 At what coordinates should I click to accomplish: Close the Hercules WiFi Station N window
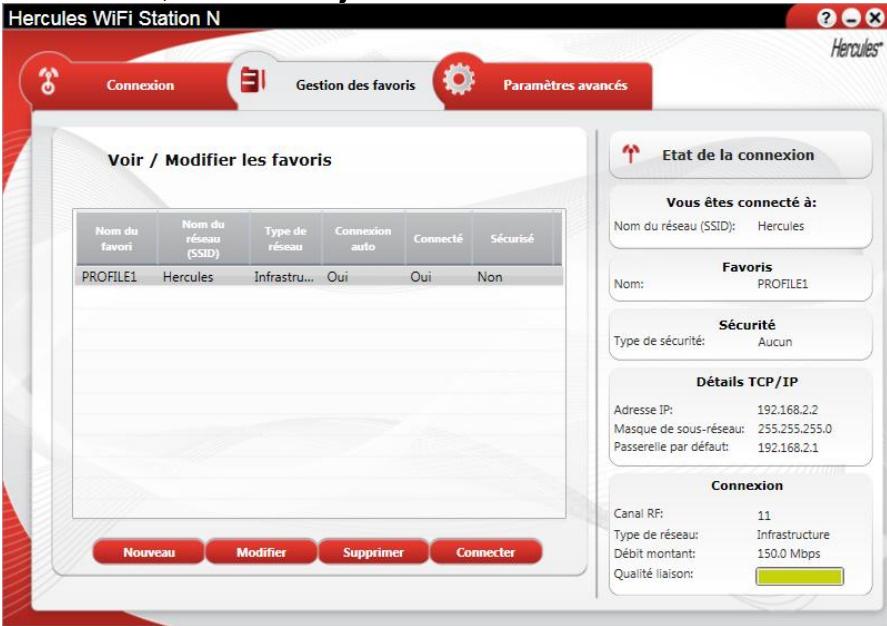875,18
